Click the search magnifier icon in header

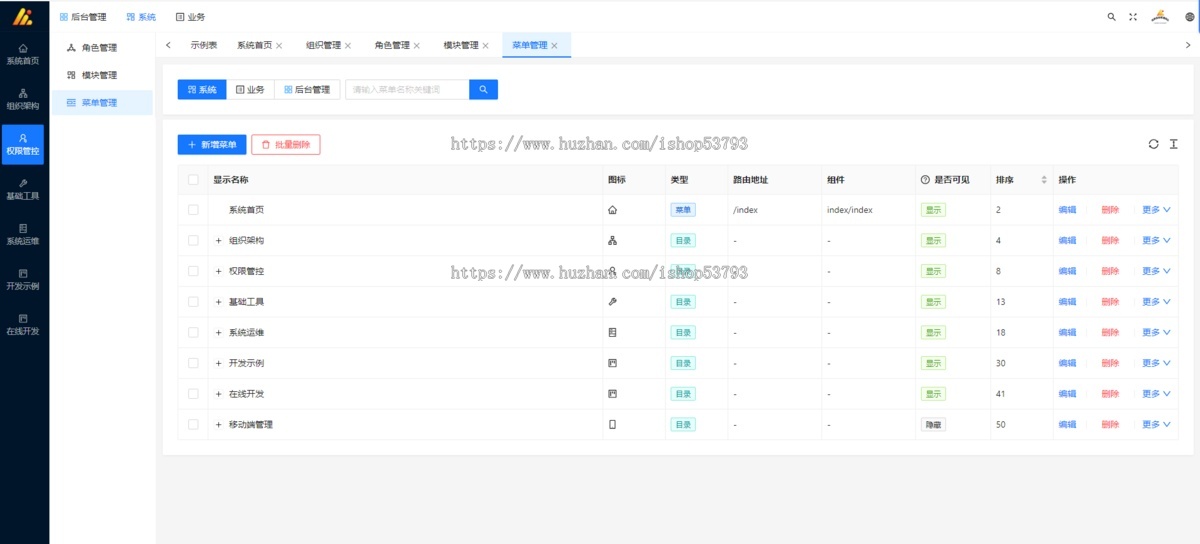pyautogui.click(x=1111, y=17)
